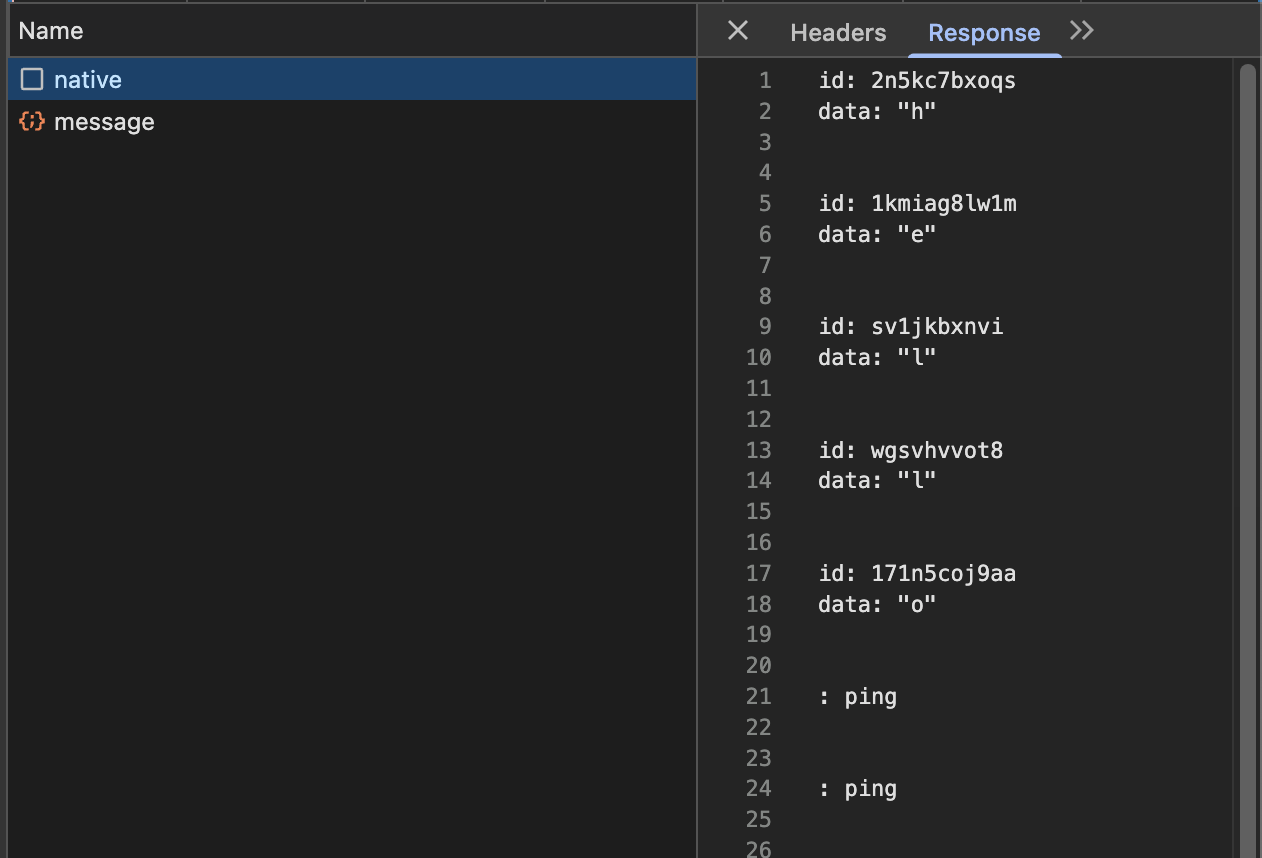Click the line with id 1kmiag8lw1m
Viewport: 1262px width, 858px height.
tap(917, 204)
